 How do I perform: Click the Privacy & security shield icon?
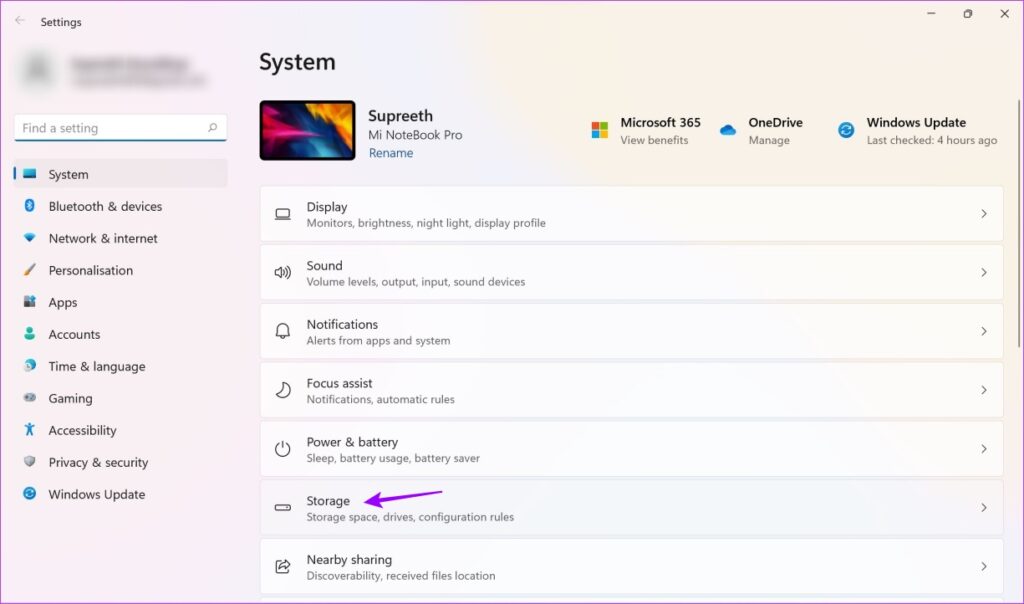pyautogui.click(x=29, y=462)
